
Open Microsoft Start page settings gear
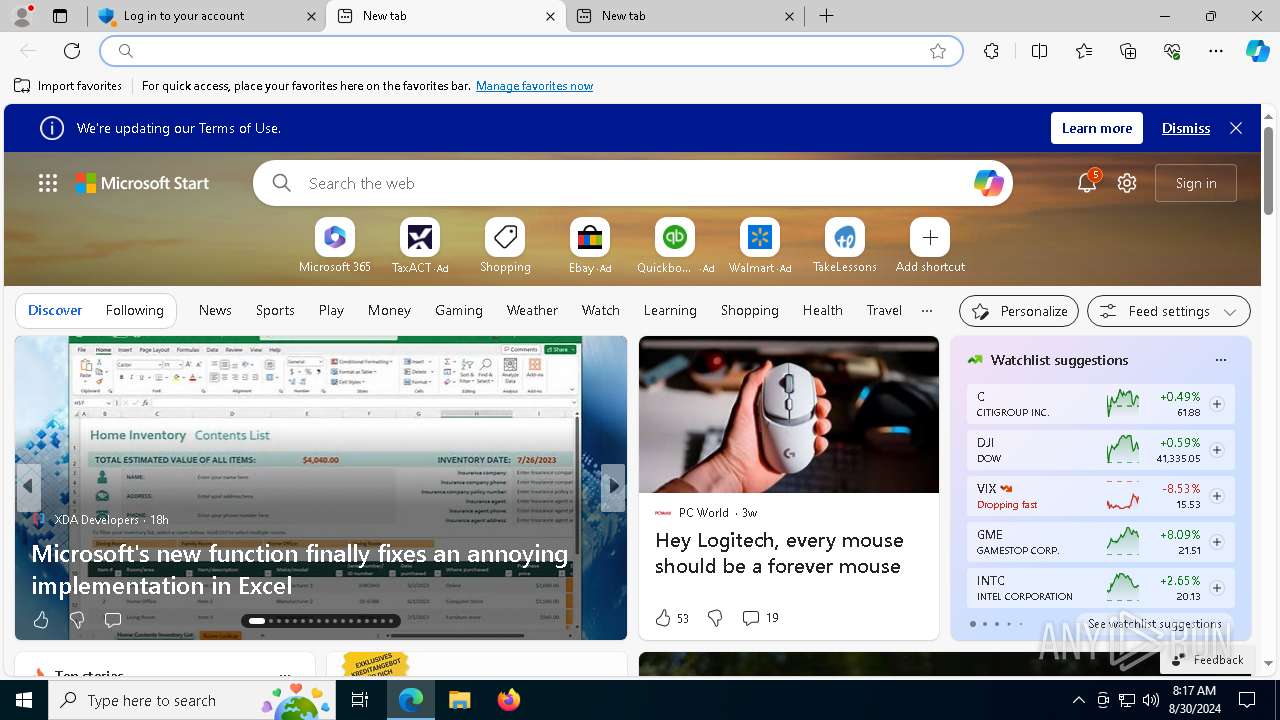coord(1127,183)
